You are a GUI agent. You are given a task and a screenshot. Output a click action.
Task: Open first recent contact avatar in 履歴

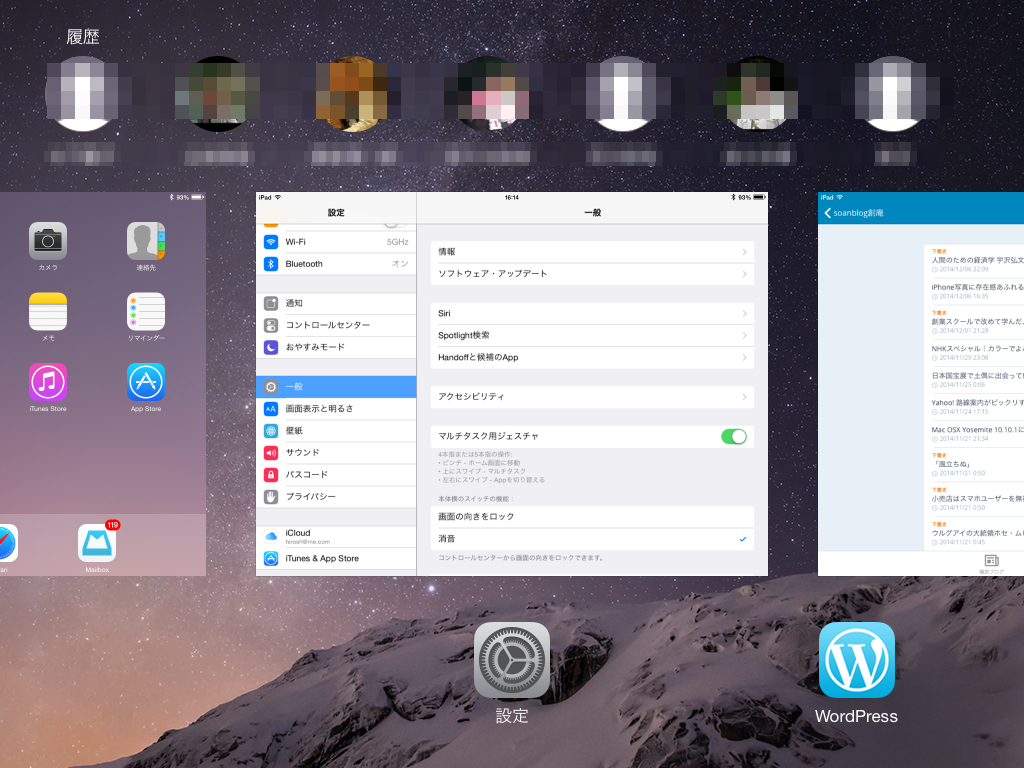click(83, 93)
